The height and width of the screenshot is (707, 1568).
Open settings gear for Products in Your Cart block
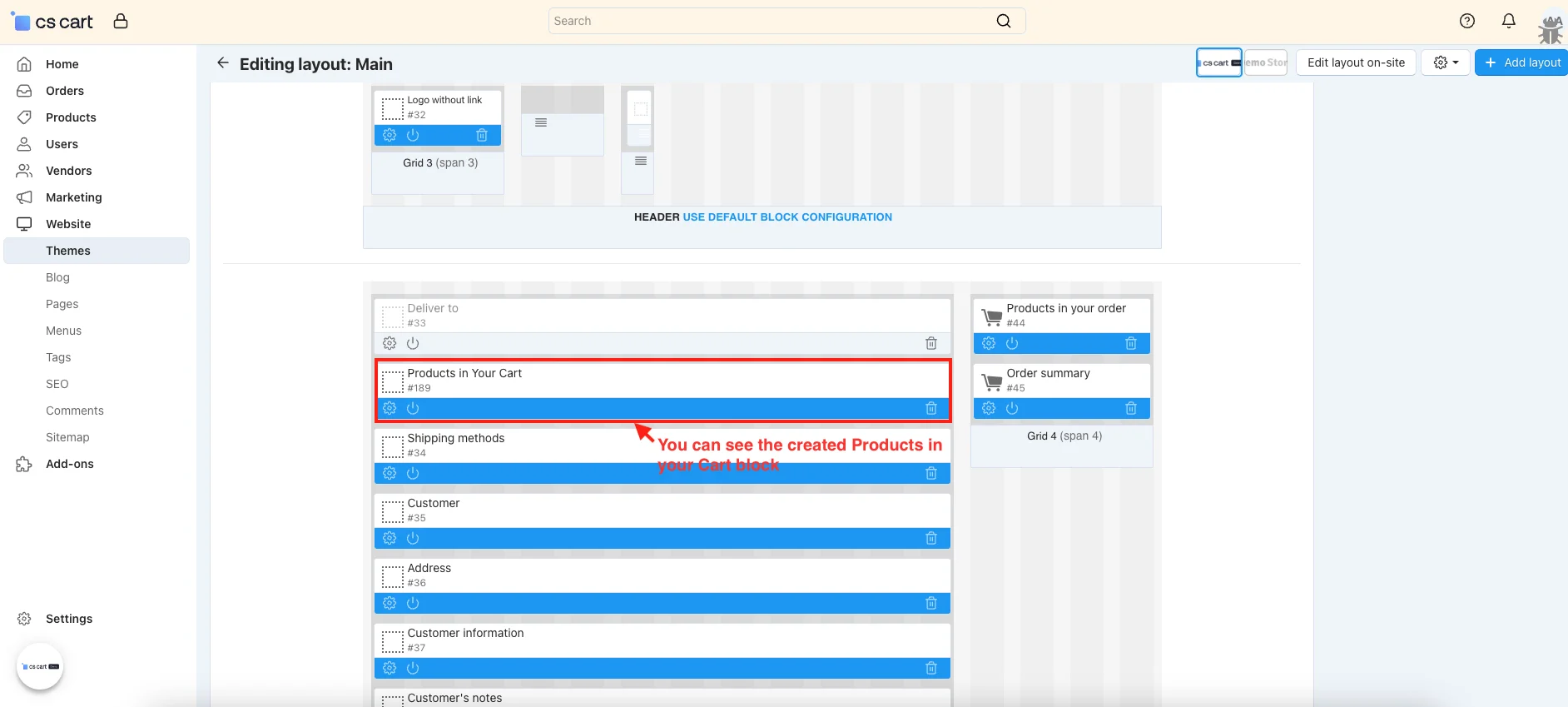pos(390,408)
